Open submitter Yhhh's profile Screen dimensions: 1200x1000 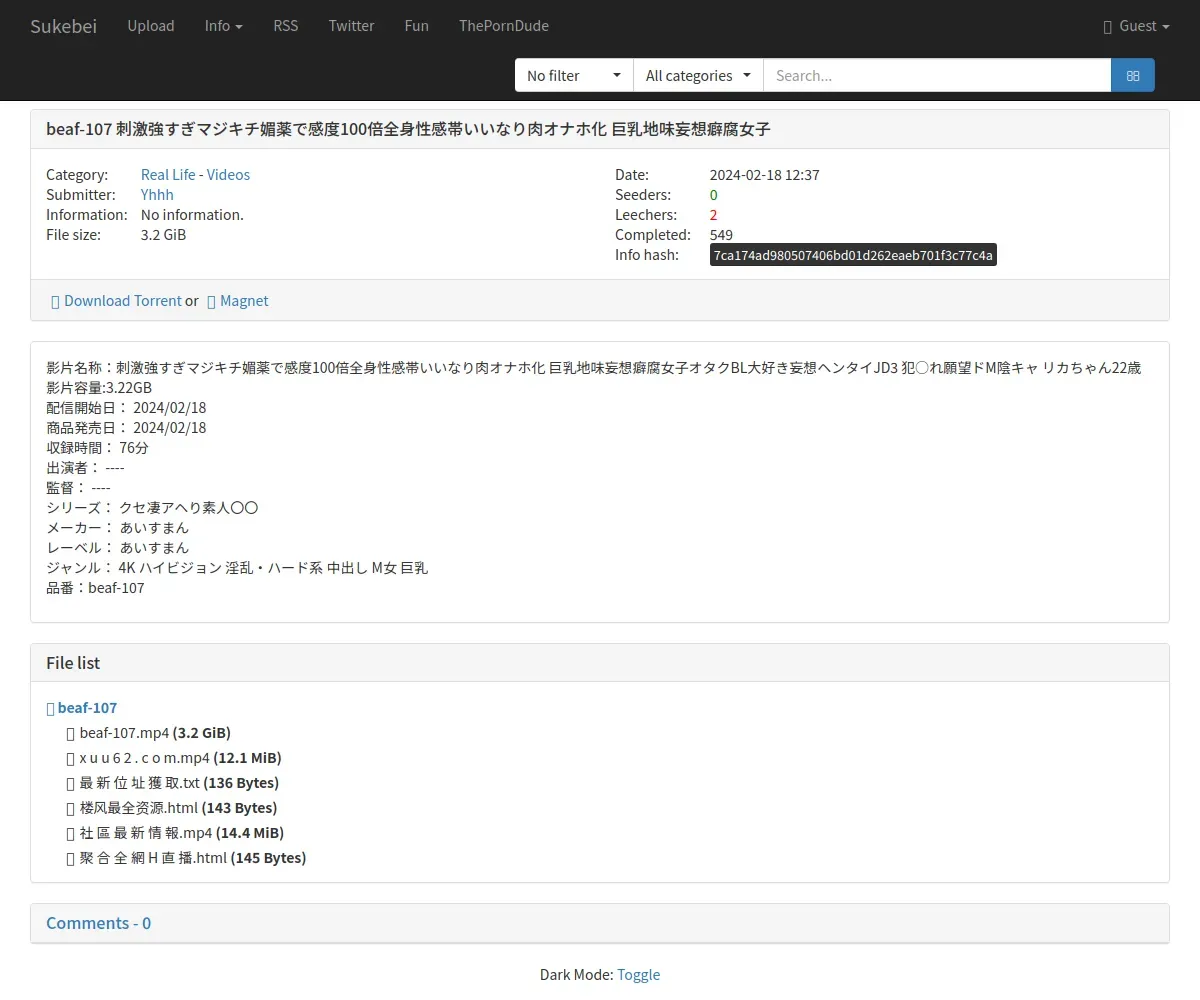[x=157, y=195]
